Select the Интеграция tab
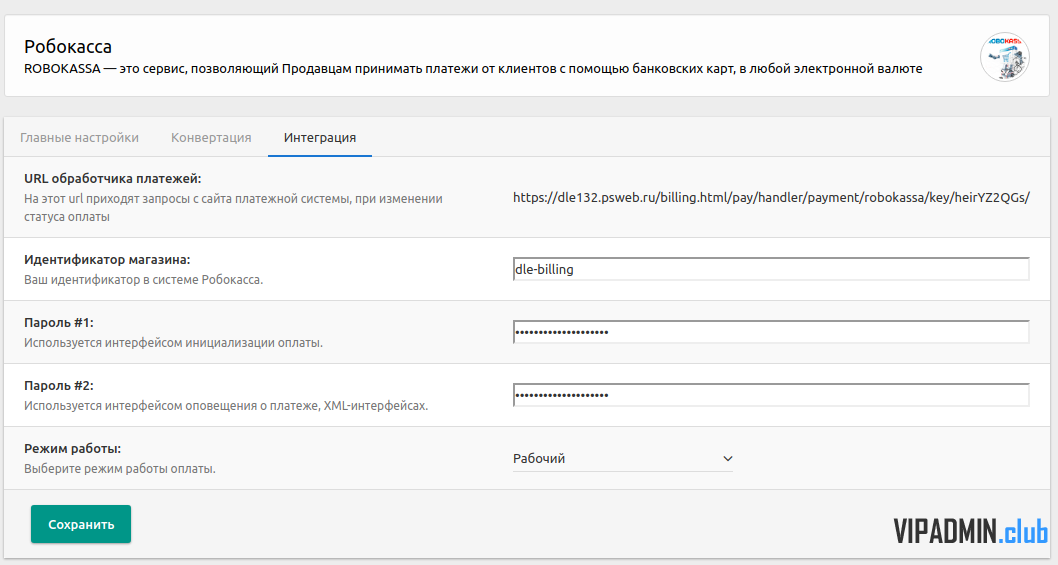Image resolution: width=1058 pixels, height=565 pixels. point(320,138)
